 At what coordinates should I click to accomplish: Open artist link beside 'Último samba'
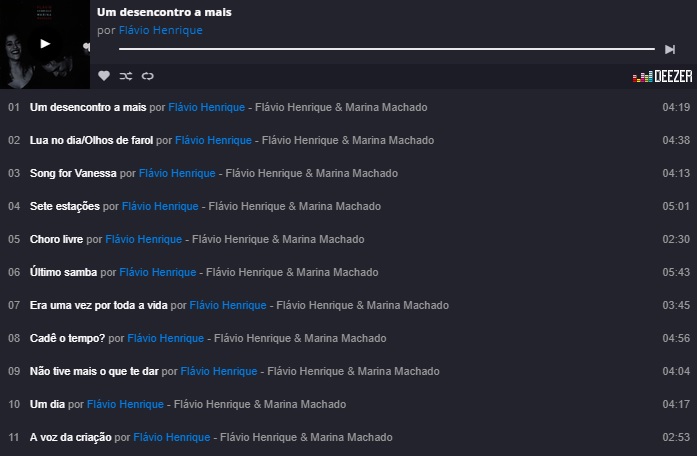click(158, 272)
